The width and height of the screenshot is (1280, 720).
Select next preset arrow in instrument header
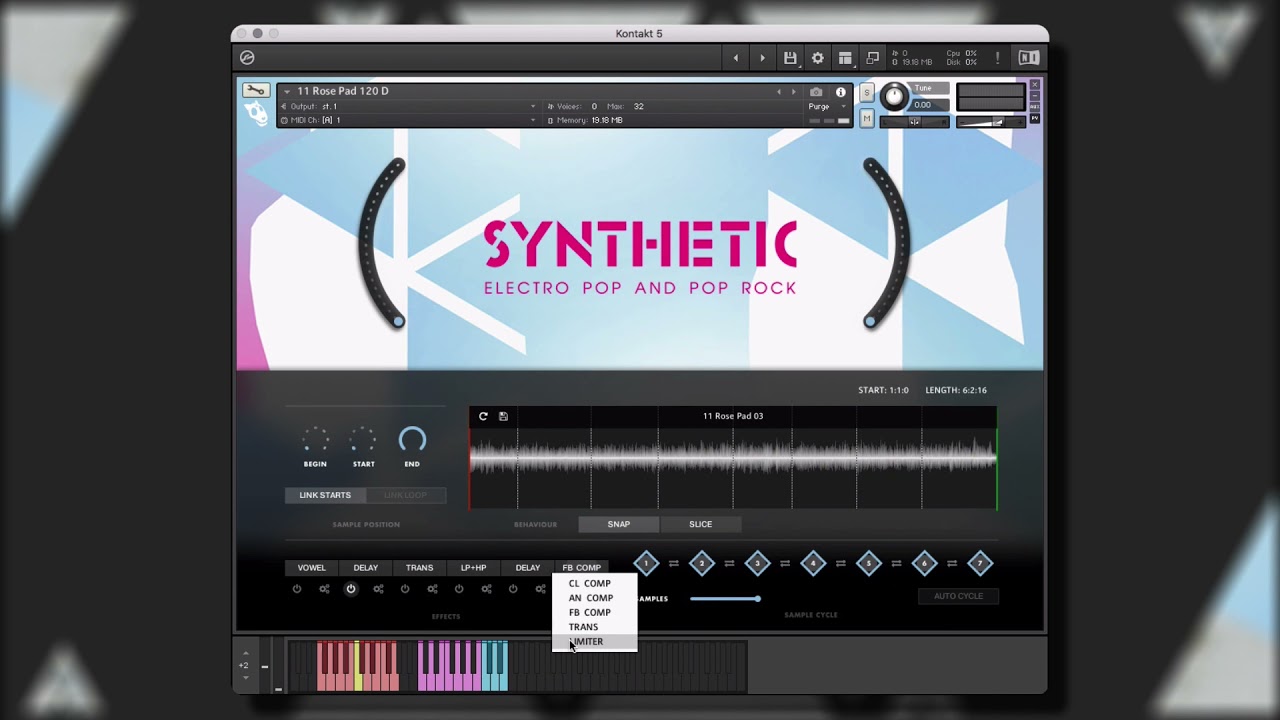[794, 92]
